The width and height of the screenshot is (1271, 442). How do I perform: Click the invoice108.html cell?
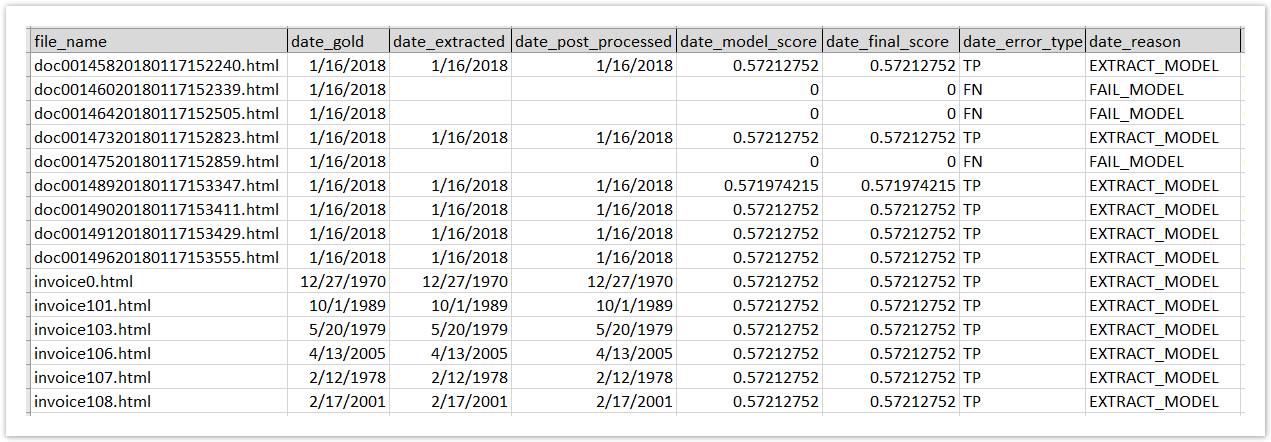pos(158,402)
